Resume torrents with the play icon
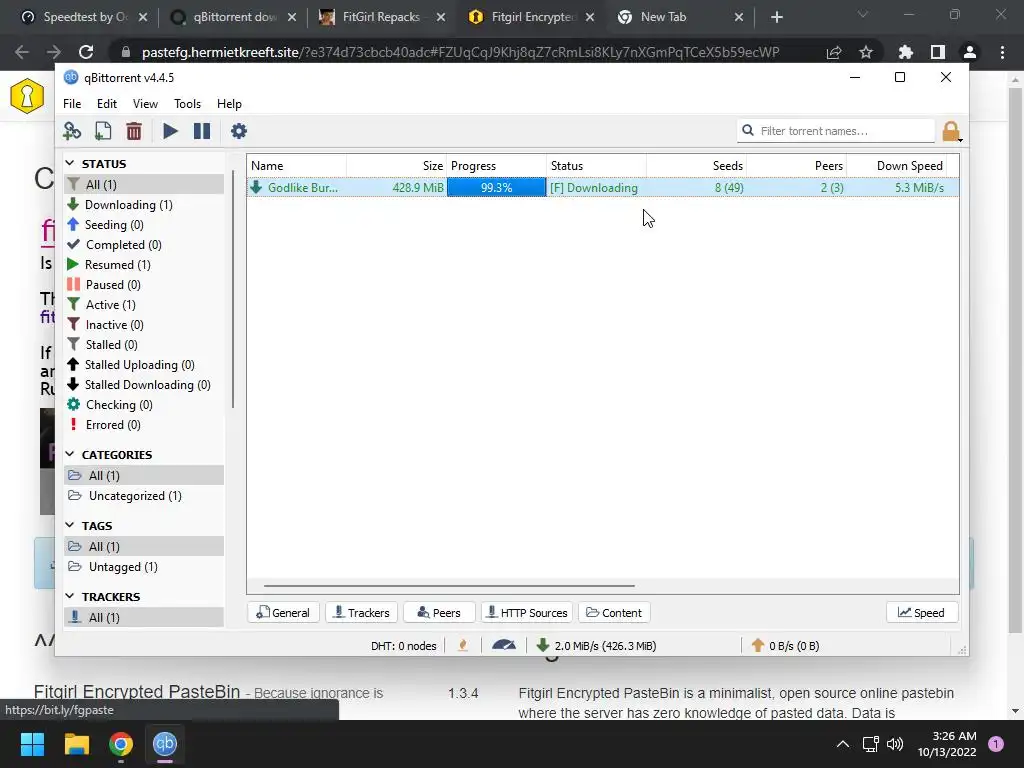1024x768 pixels. click(x=170, y=131)
